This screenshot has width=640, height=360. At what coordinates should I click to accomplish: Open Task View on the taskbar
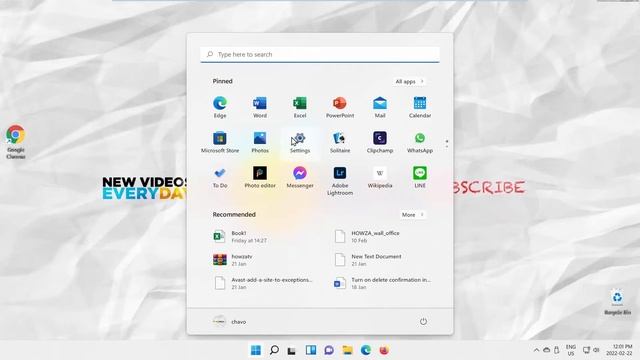click(291, 350)
